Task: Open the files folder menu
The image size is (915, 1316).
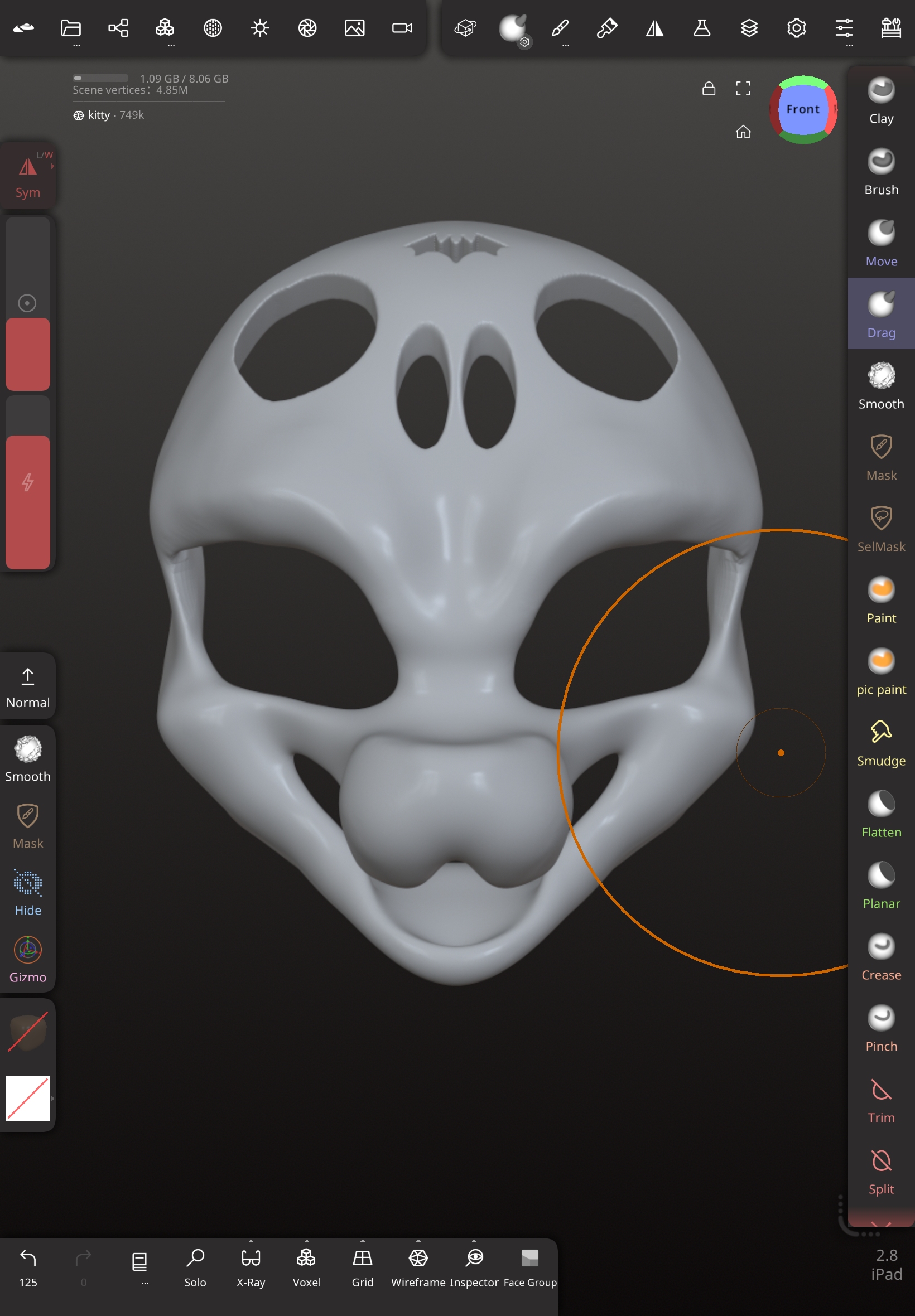Action: 70,27
